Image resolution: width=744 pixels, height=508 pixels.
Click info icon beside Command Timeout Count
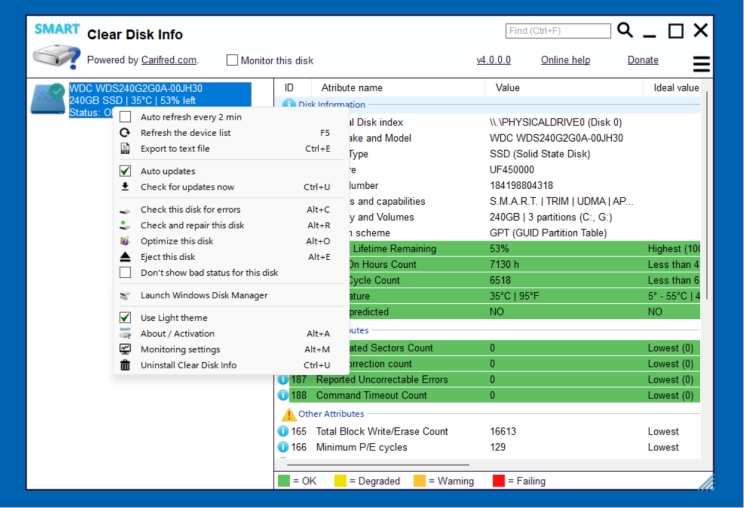click(x=283, y=395)
